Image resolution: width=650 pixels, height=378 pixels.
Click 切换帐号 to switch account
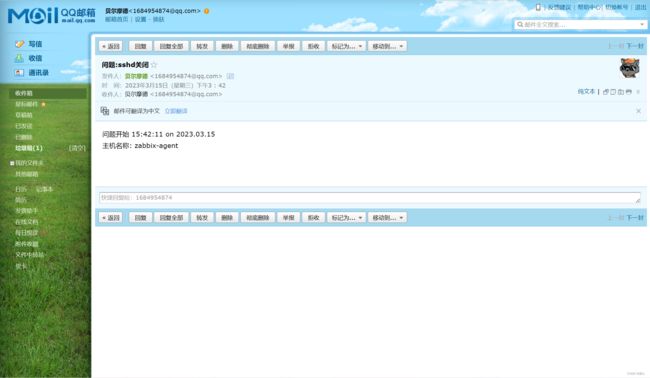pos(617,7)
